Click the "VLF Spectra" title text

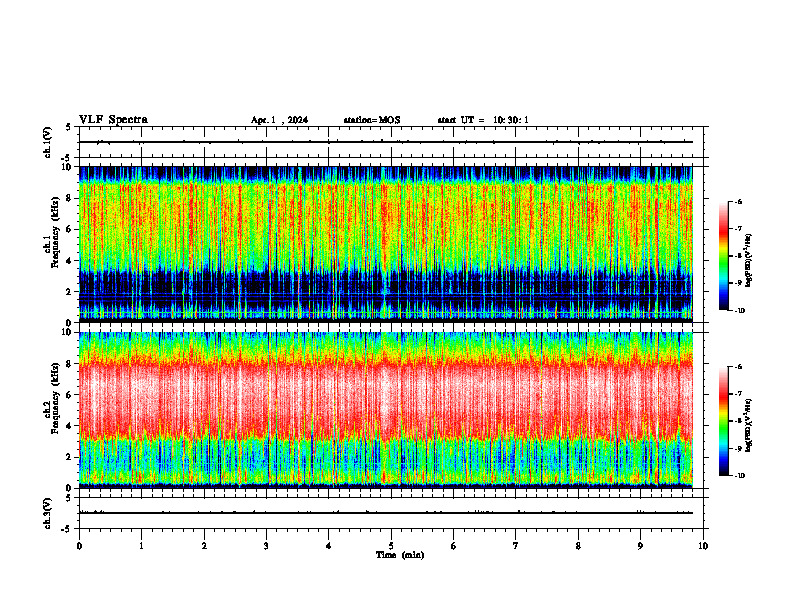pyautogui.click(x=113, y=120)
